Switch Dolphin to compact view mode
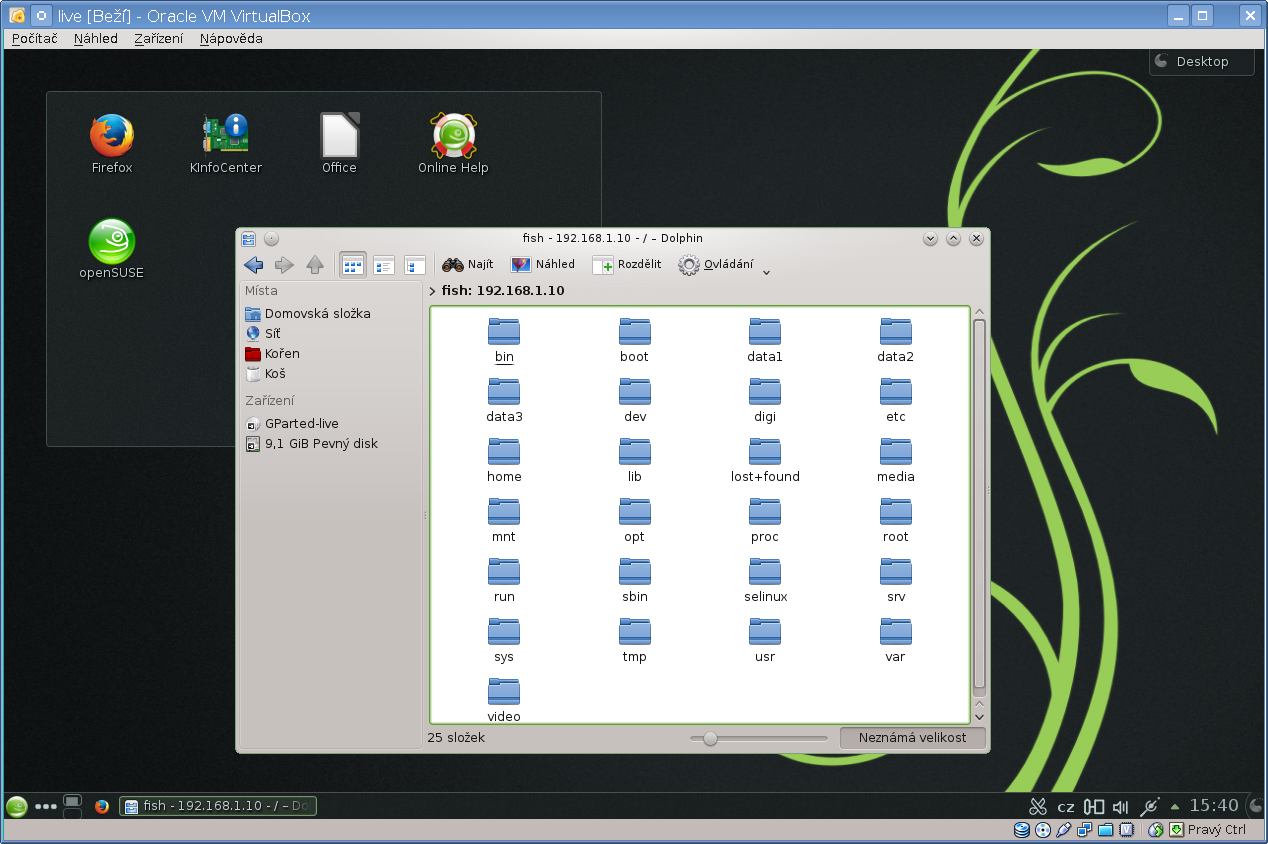 pyautogui.click(x=384, y=265)
